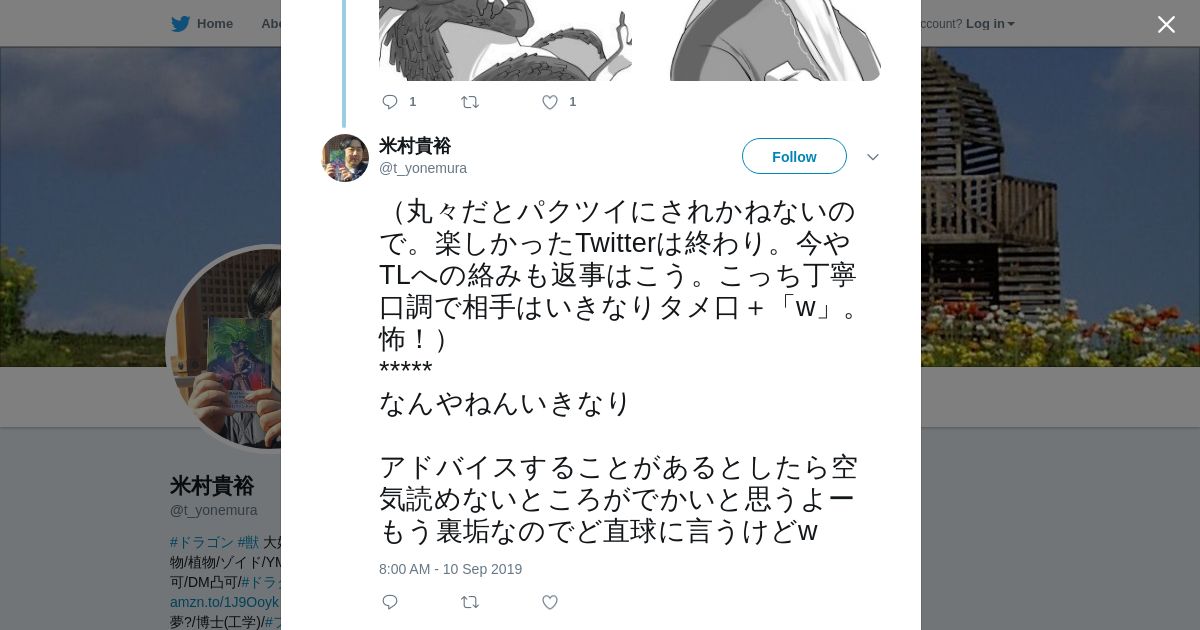Click the Twitter bird Home icon
This screenshot has height=630, width=1200.
click(180, 24)
